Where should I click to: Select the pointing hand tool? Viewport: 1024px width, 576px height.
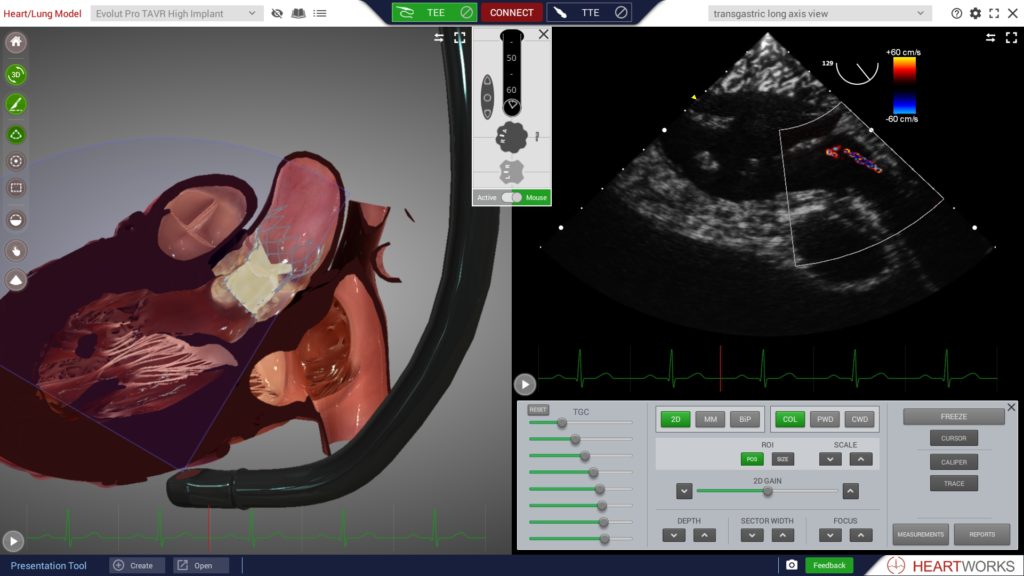[16, 250]
